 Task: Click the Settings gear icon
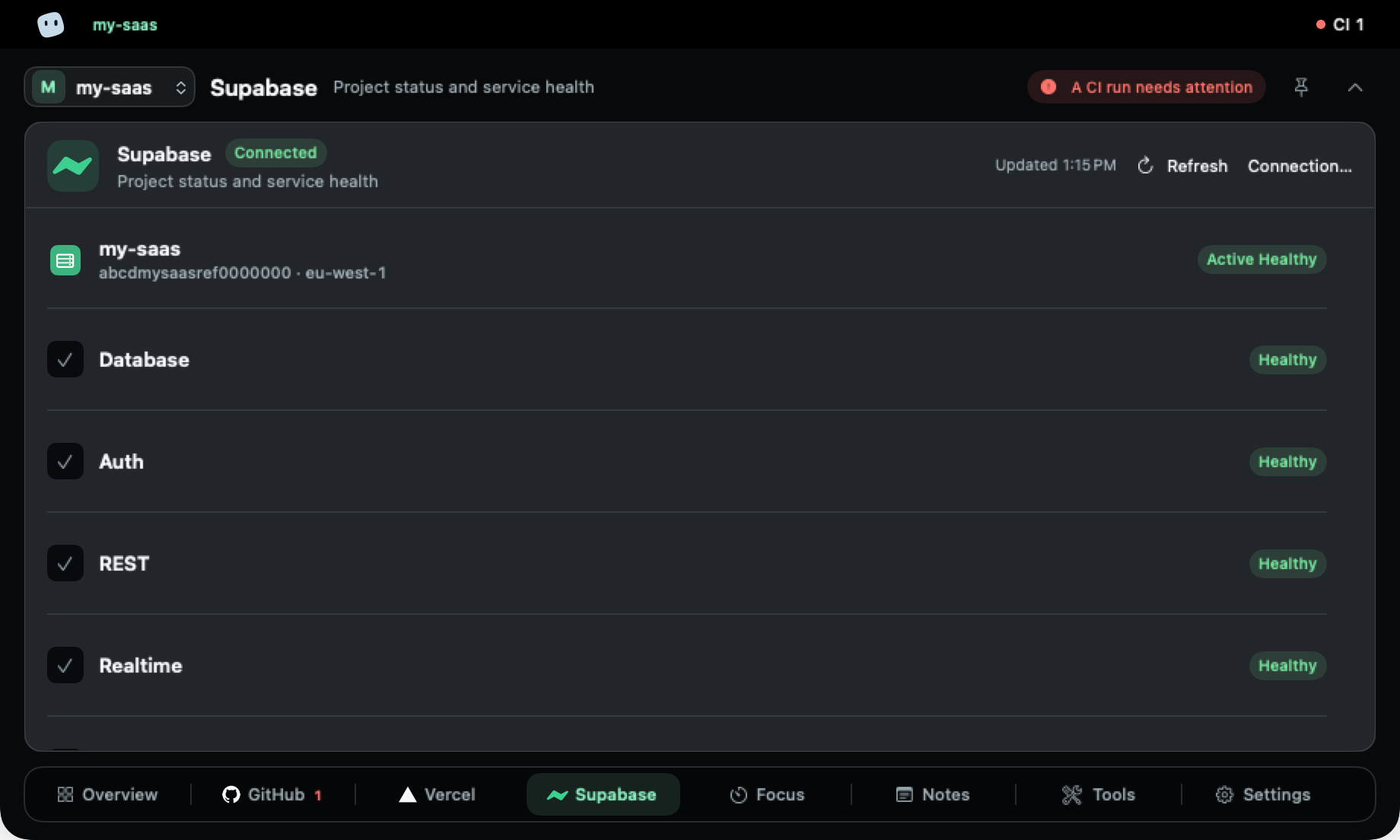[1224, 794]
